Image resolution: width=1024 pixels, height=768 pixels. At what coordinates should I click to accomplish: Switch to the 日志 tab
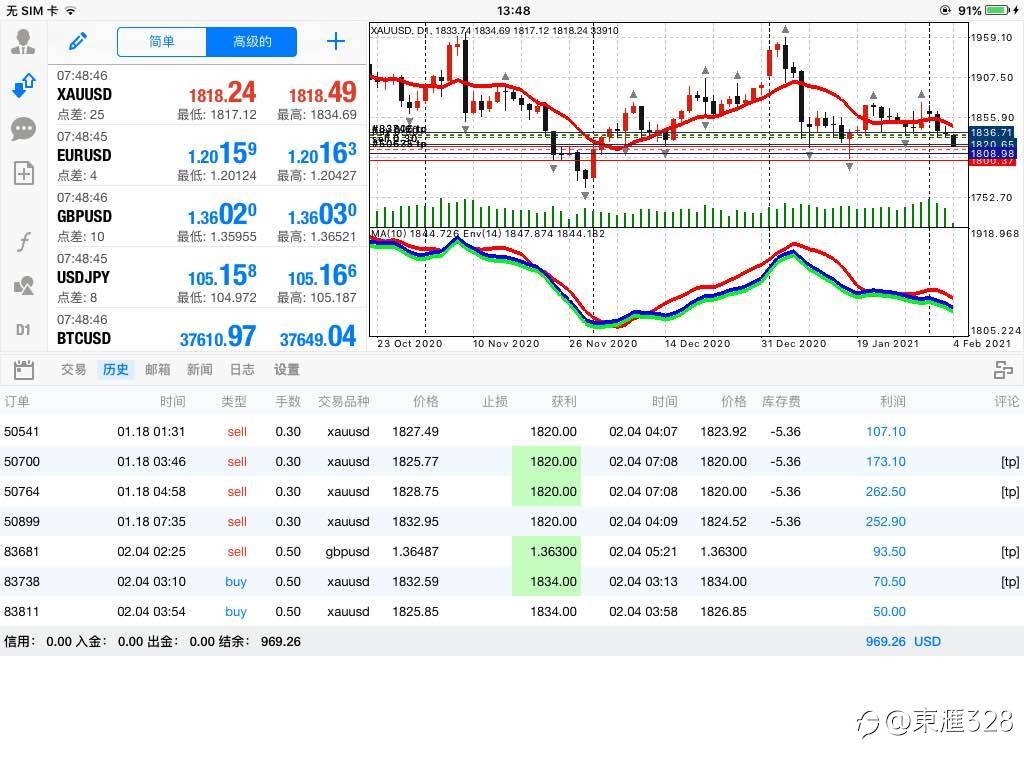click(242, 369)
